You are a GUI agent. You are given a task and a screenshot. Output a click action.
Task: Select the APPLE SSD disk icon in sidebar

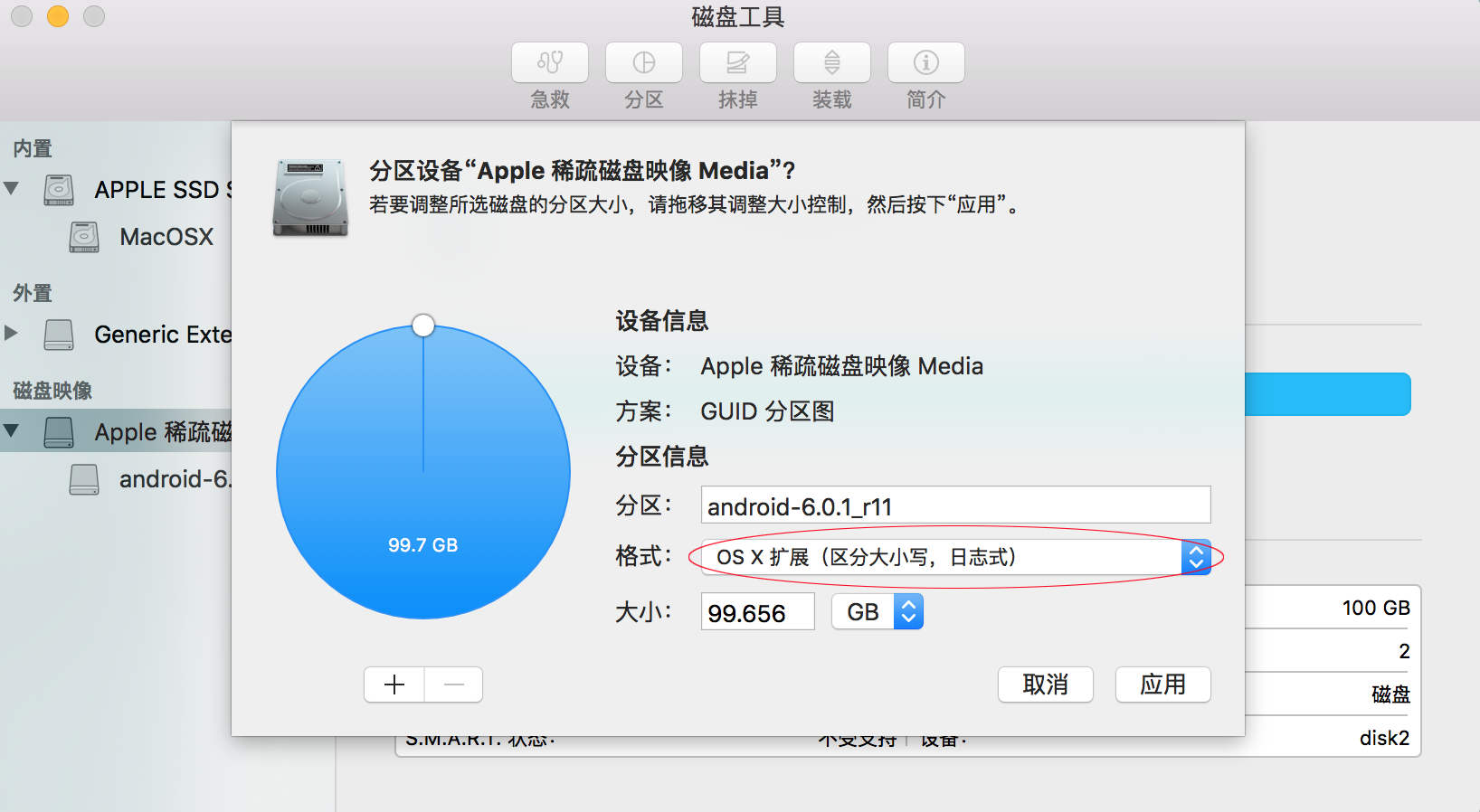59,190
